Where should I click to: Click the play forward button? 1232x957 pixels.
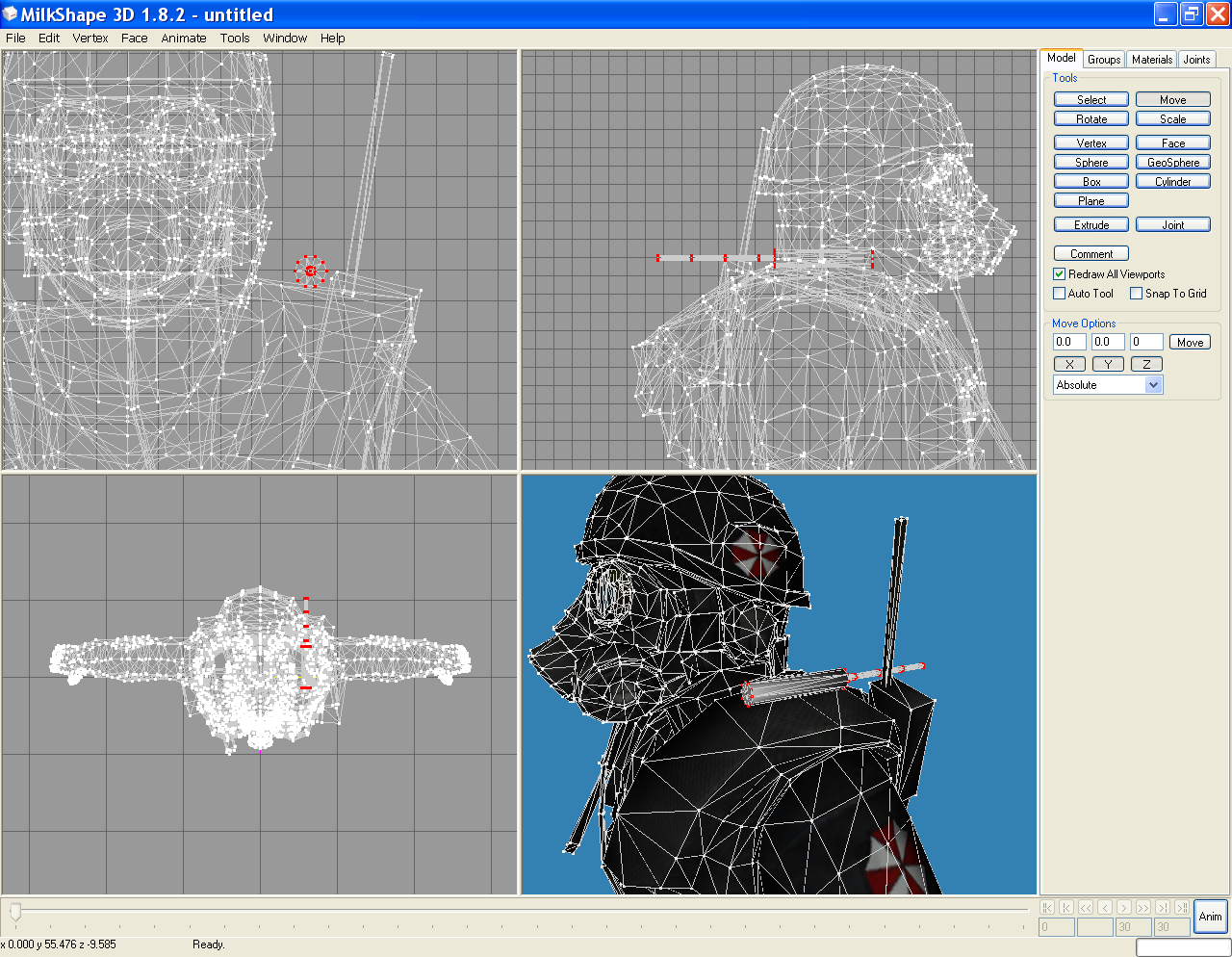1143,907
